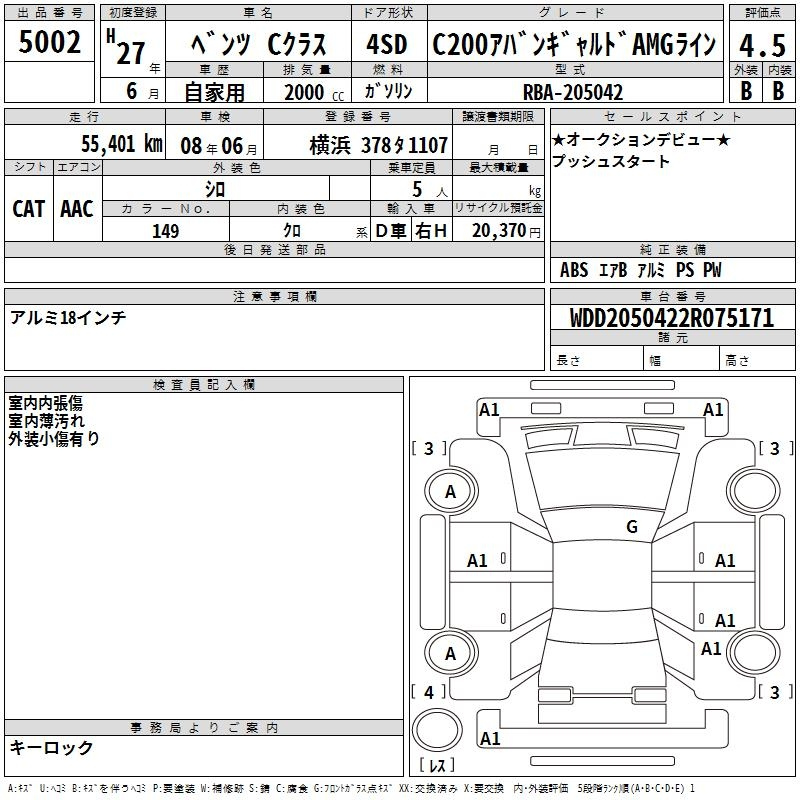Click the inspector note 外装小傷有り
Screen dimensions: 800x800
point(54,439)
